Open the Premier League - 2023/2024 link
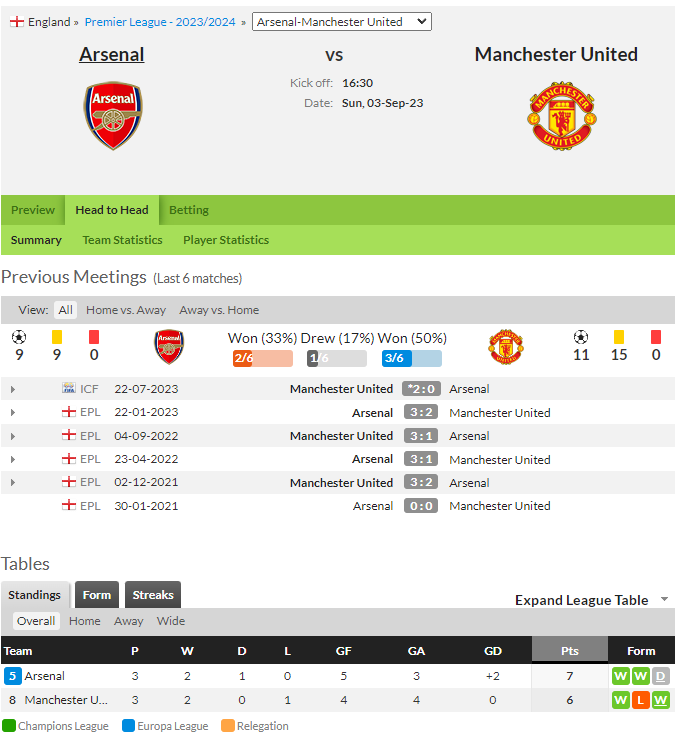This screenshot has width=679, height=751. coord(160,22)
